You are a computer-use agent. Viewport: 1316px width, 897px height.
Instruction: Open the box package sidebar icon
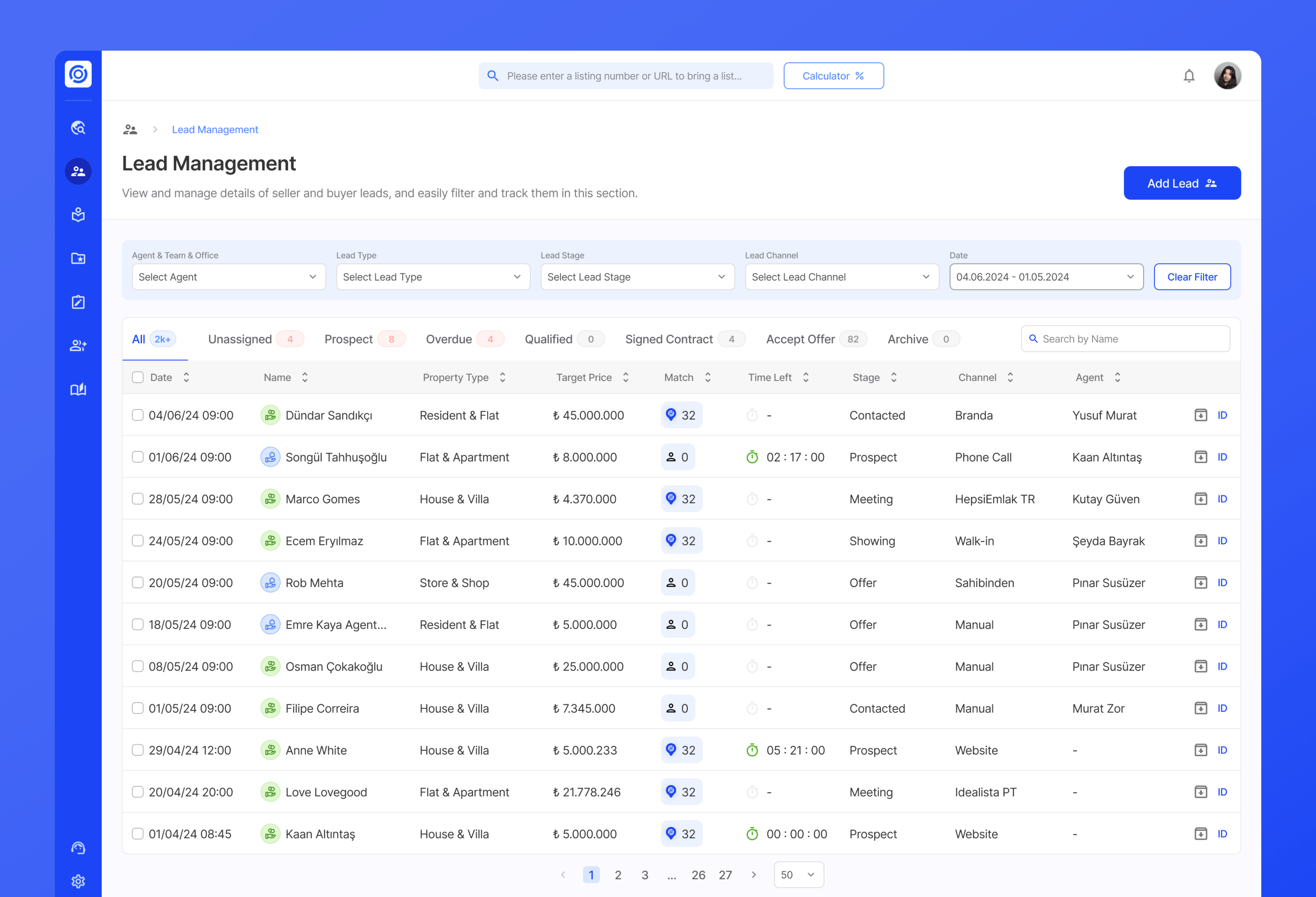point(78,214)
